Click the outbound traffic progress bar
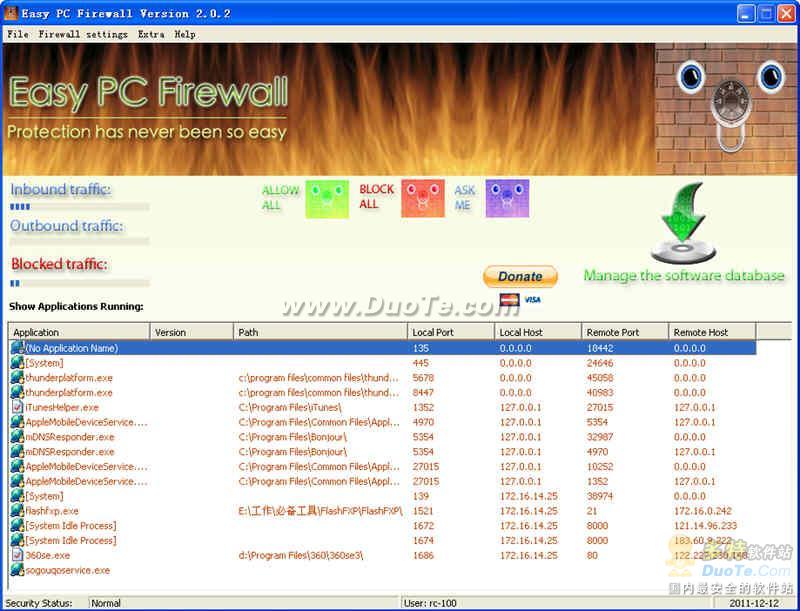 (80, 241)
